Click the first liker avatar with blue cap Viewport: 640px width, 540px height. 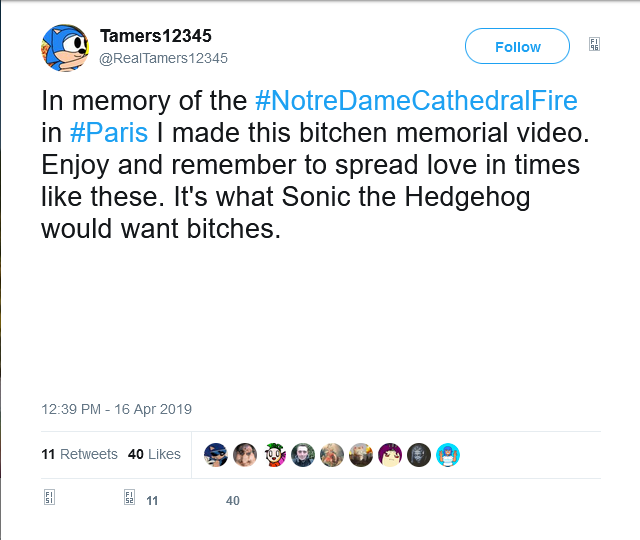(x=216, y=455)
